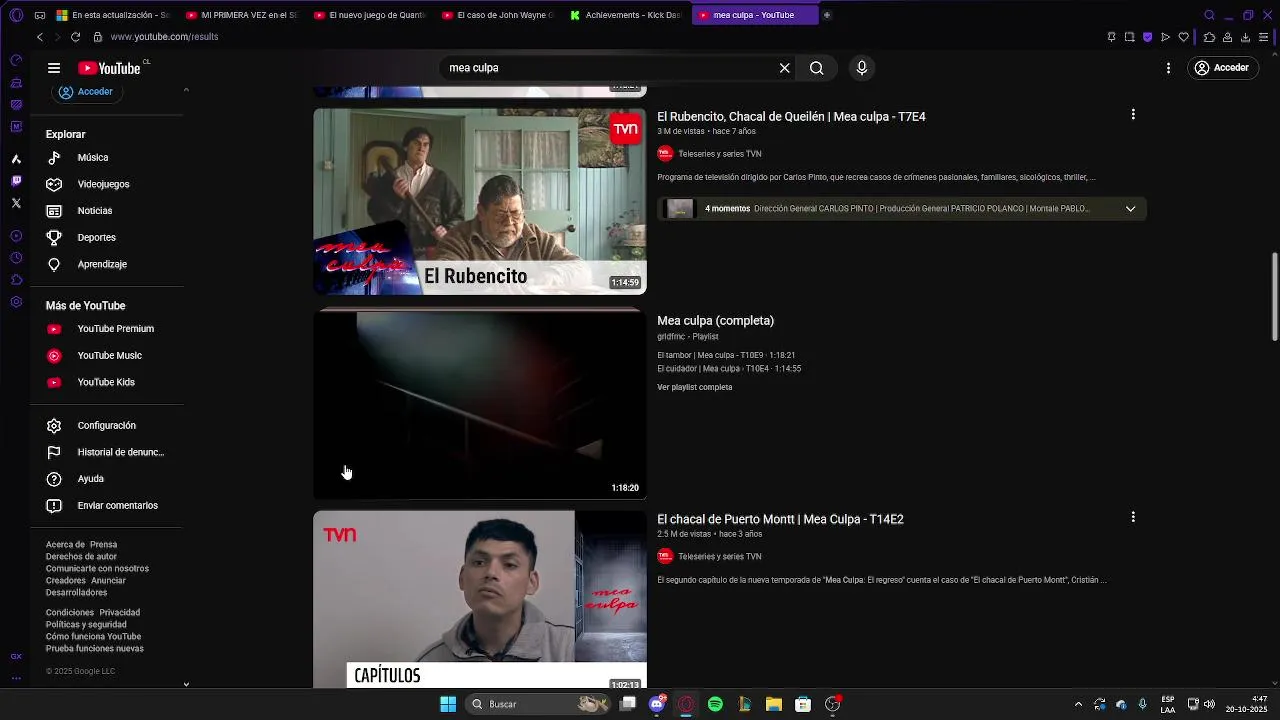
Task: Open options menu for El chacal de Puerto Montt
Action: (1133, 517)
